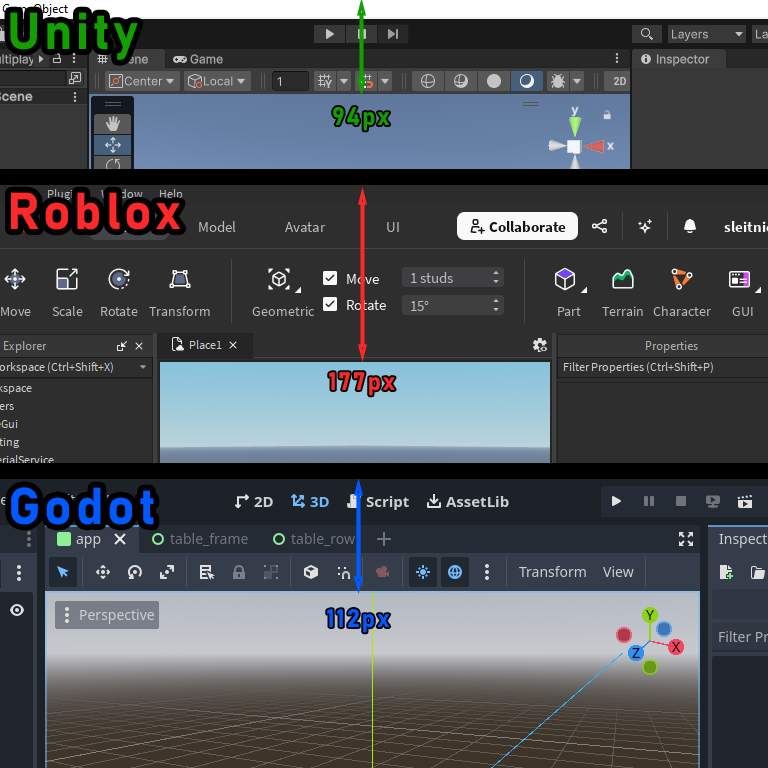The width and height of the screenshot is (768, 768).
Task: Open Unity's search magnifier icon
Action: 647,34
